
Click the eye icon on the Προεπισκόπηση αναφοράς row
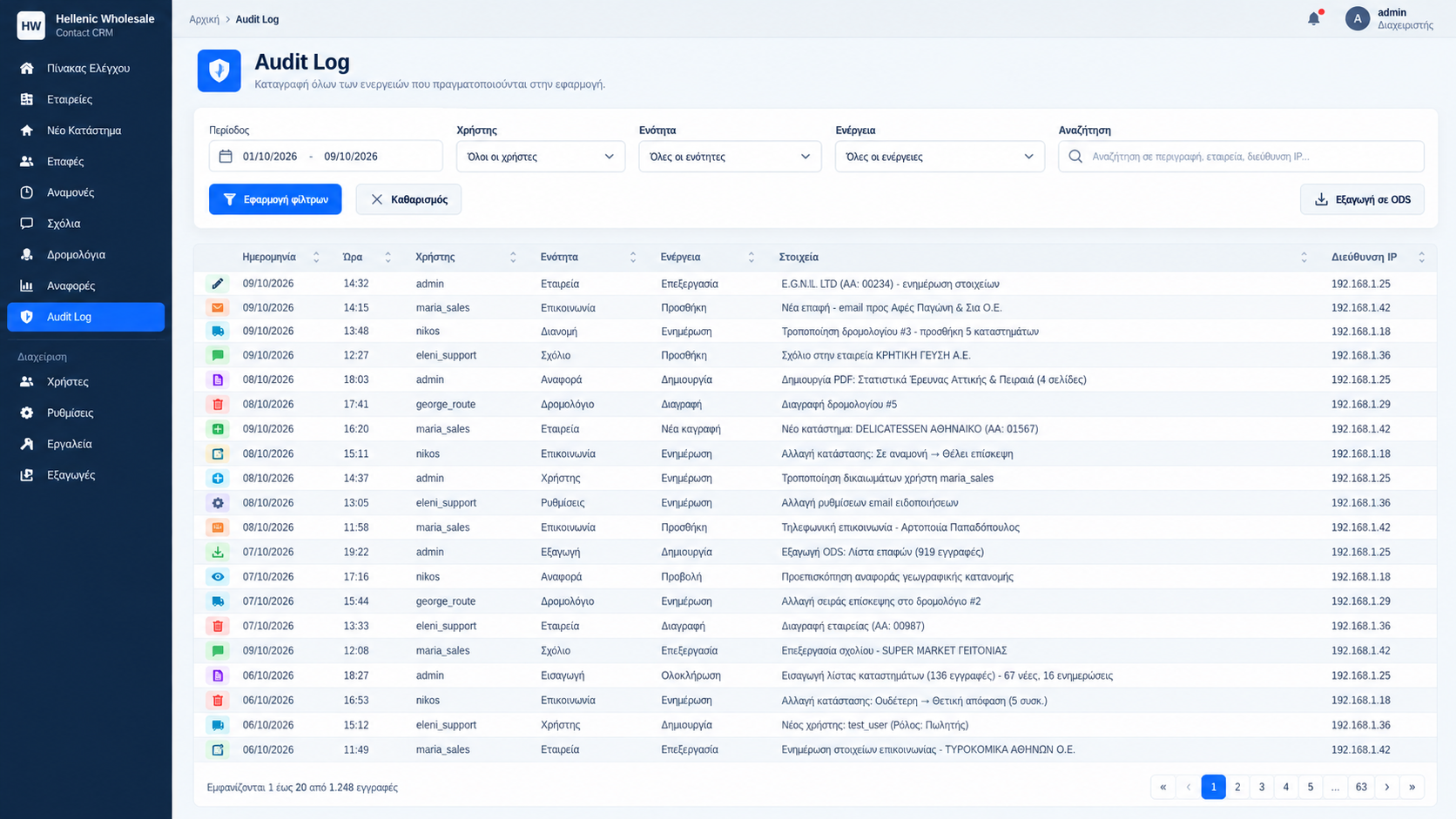pyautogui.click(x=218, y=576)
